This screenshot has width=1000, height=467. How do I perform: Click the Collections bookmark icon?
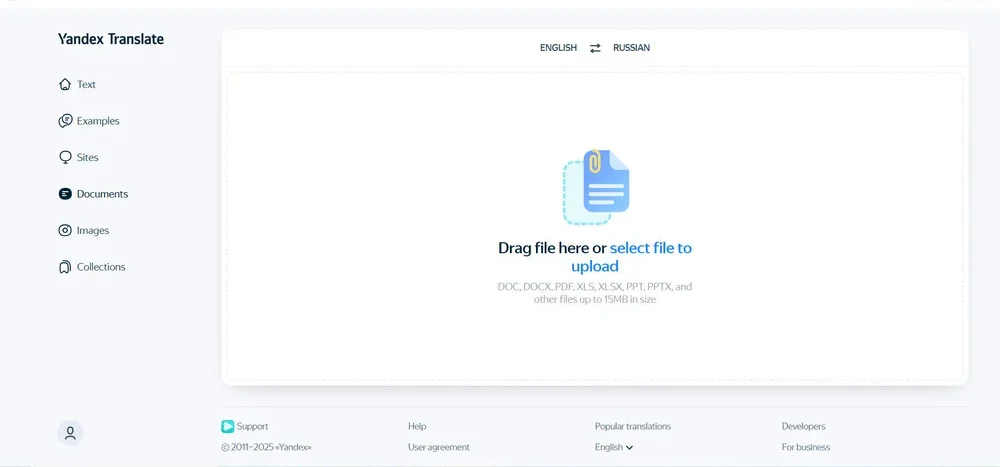pyautogui.click(x=65, y=267)
